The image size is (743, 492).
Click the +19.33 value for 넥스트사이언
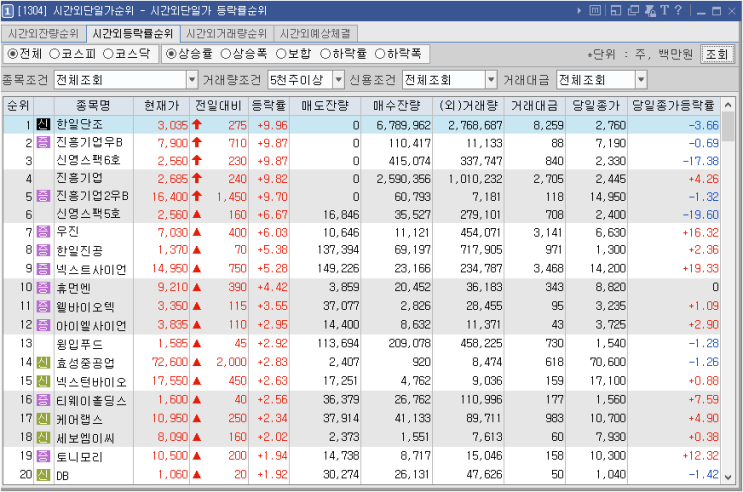pyautogui.click(x=701, y=268)
